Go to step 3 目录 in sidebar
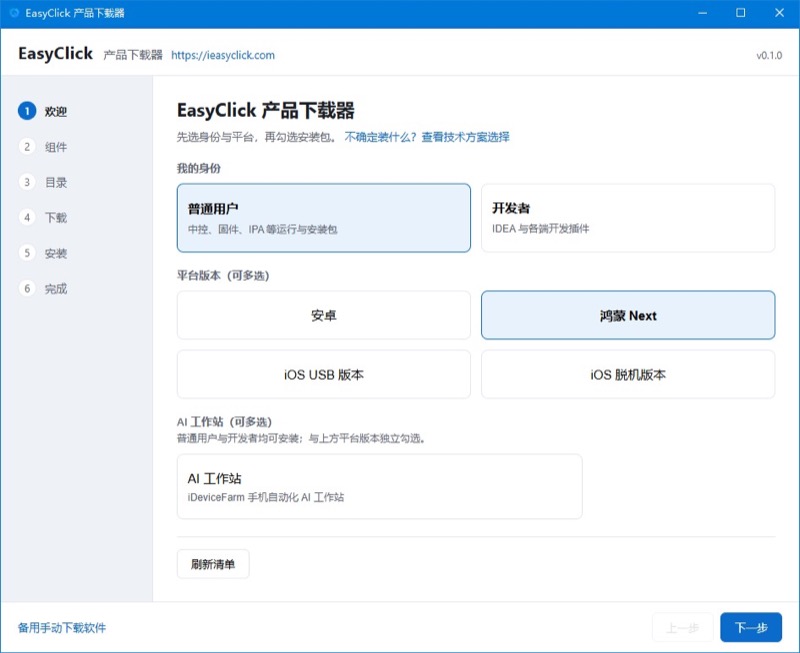 tap(43, 182)
